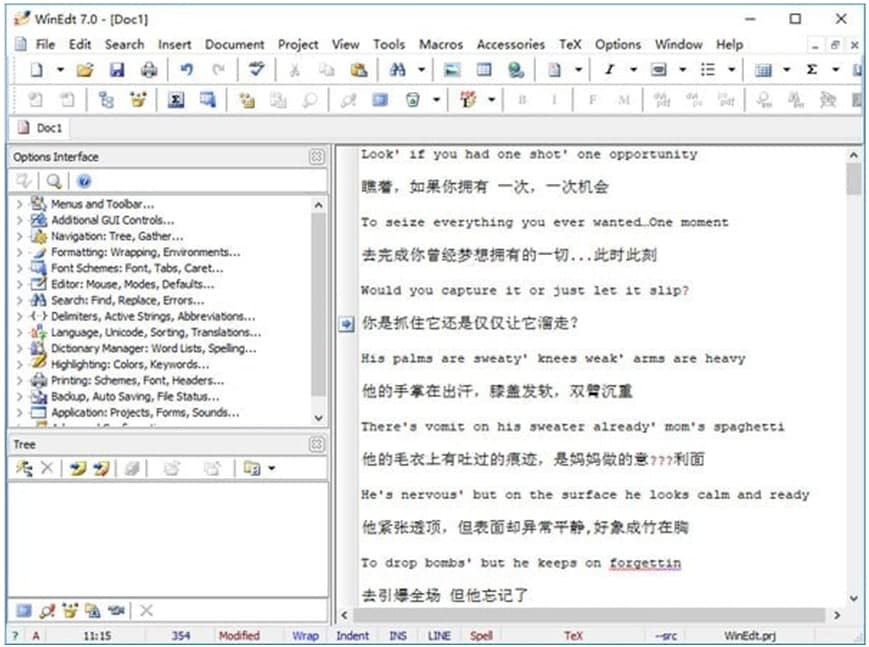Save the current document

click(118, 69)
